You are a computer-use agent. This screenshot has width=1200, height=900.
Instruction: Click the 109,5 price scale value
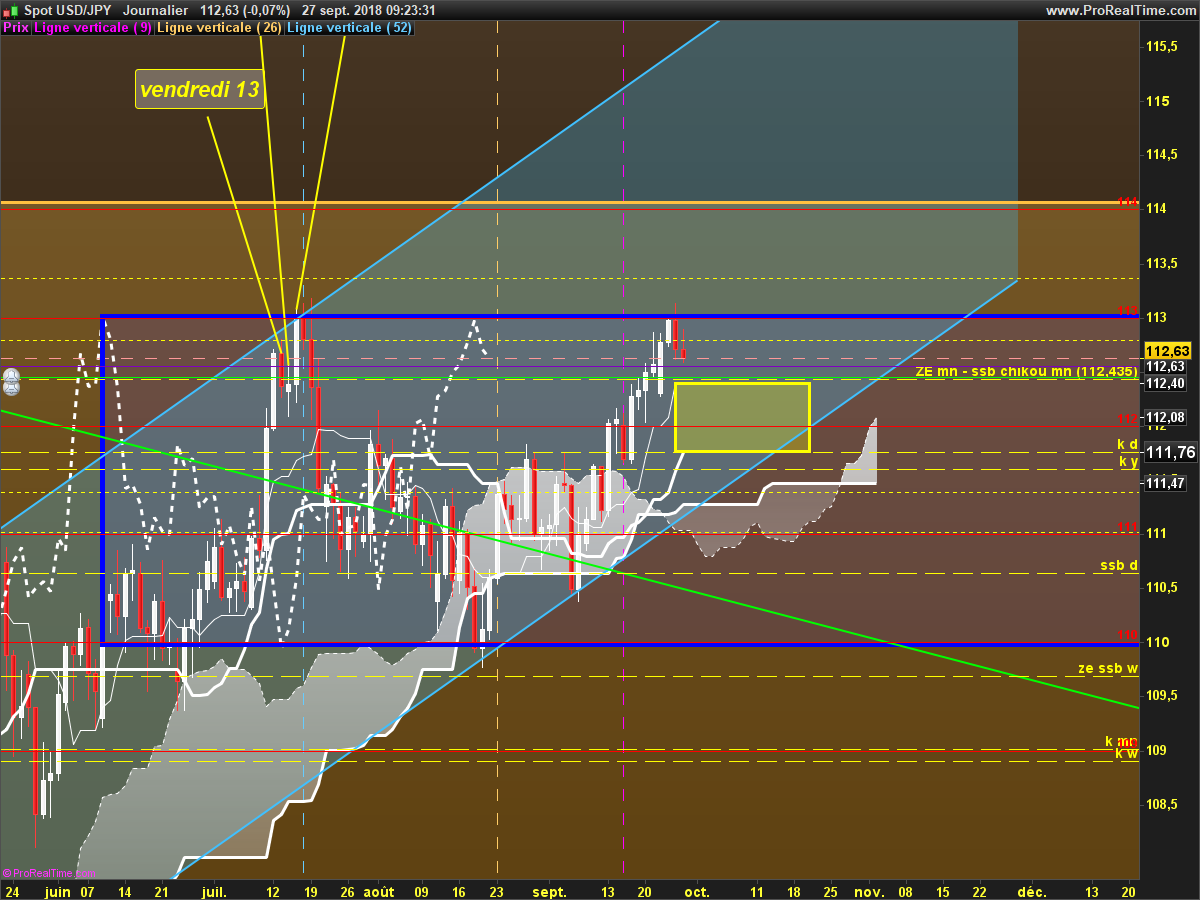click(1161, 695)
